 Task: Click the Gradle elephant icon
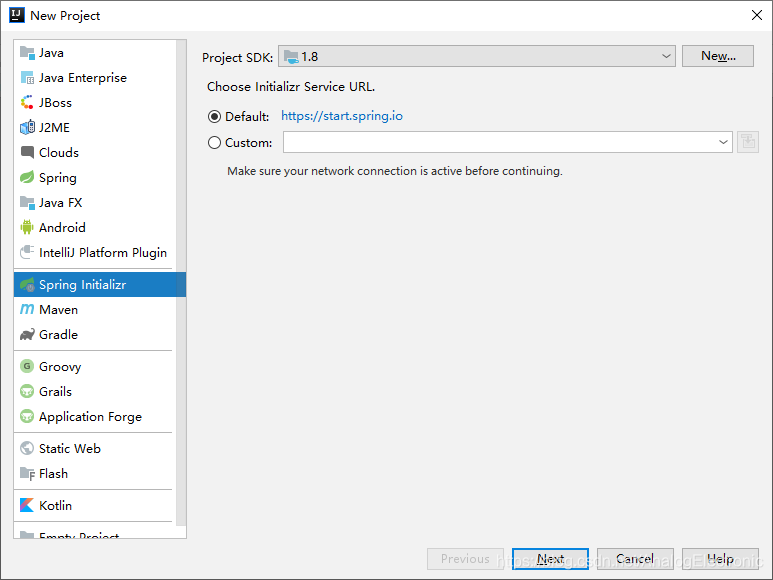pos(27,335)
